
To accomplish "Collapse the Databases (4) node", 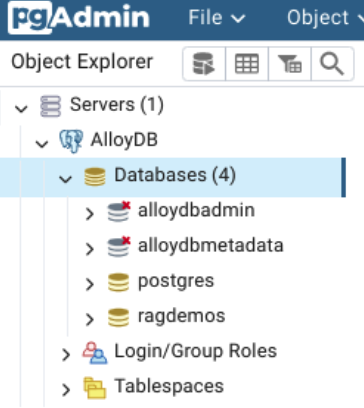I will [65, 179].
